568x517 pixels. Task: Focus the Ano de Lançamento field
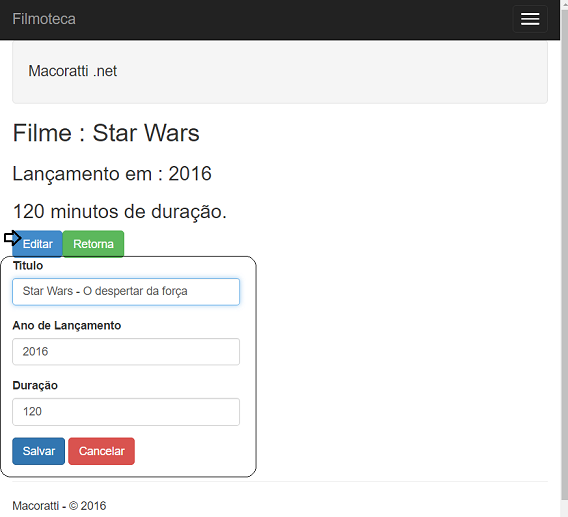(x=126, y=351)
